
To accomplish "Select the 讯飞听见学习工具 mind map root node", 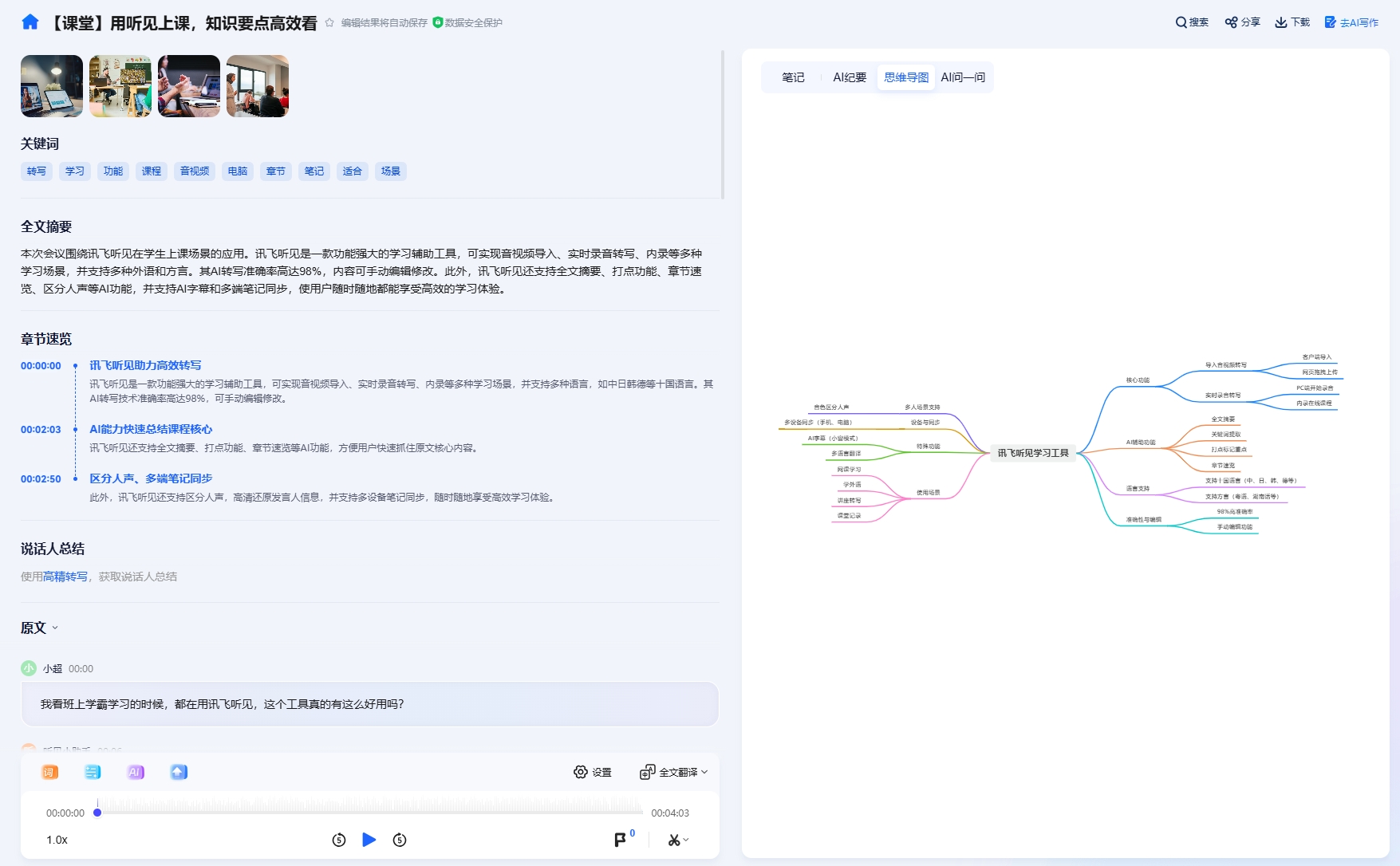I will tap(1033, 453).
